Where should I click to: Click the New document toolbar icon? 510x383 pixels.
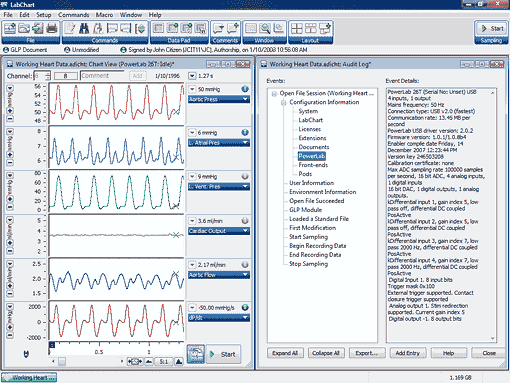click(x=10, y=29)
